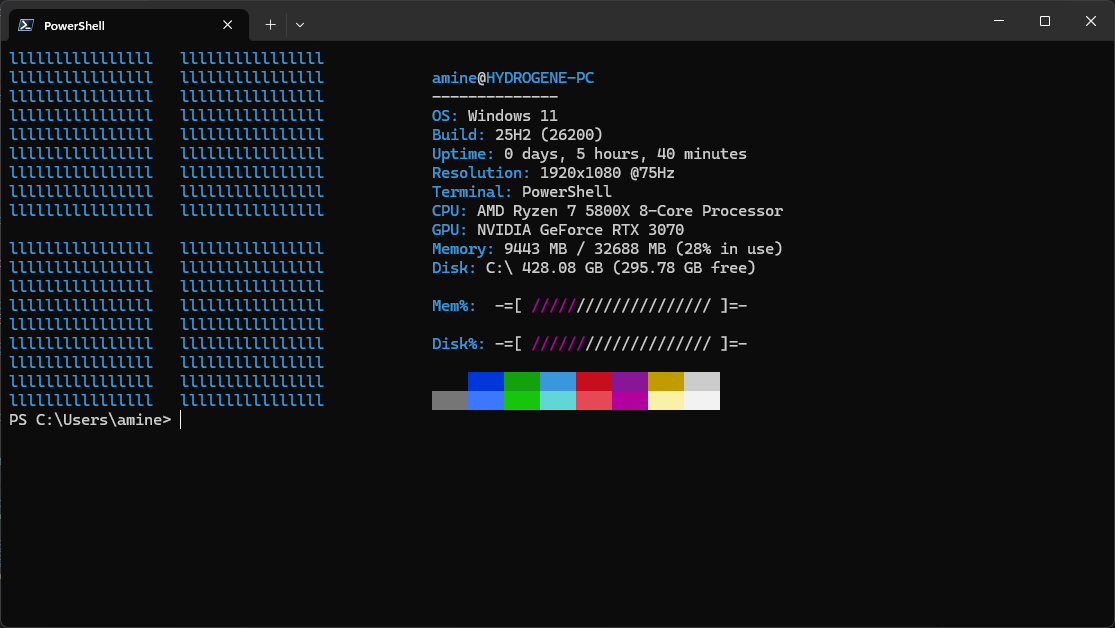Click the 'CPU: AMD Ryzen 7 5800X' line
The width and height of the screenshot is (1115, 628).
(607, 211)
